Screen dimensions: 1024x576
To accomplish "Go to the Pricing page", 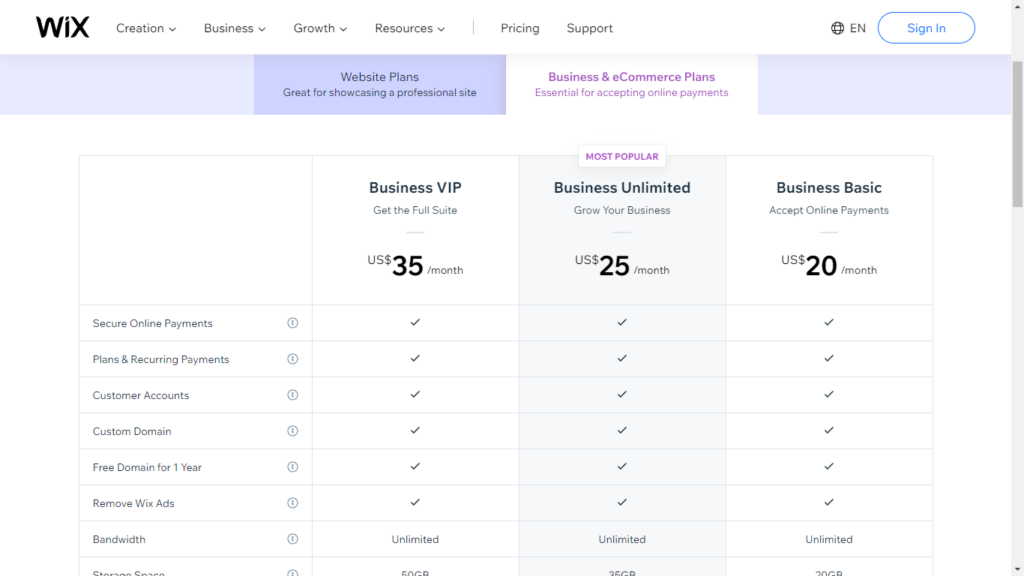I will point(520,28).
